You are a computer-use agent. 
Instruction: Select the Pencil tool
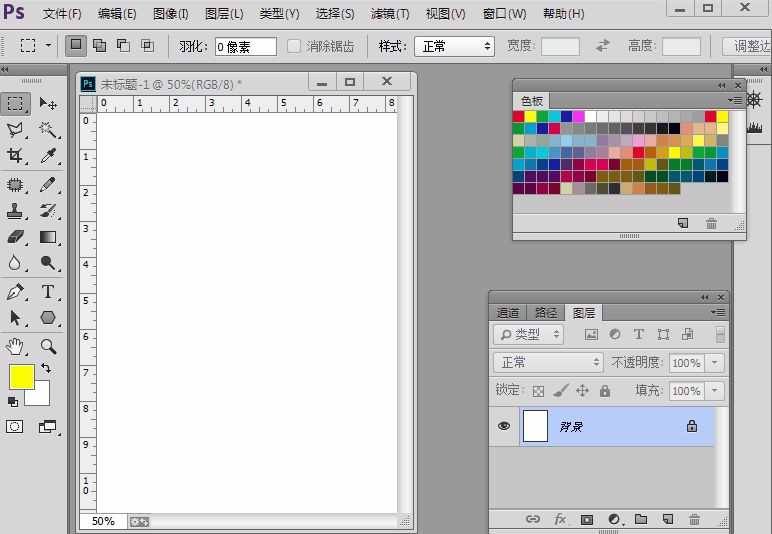click(48, 185)
